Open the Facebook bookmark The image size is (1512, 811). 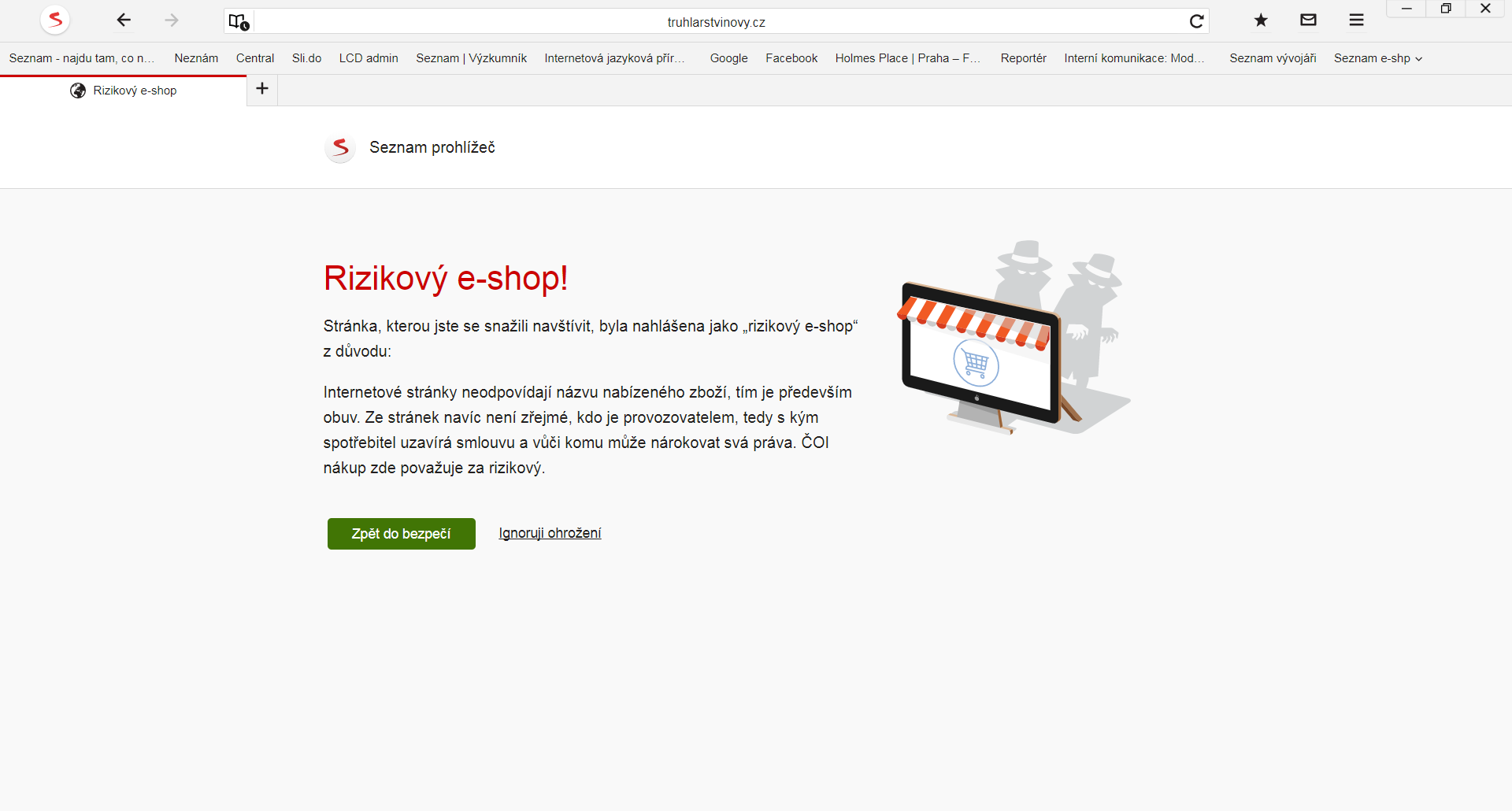pyautogui.click(x=791, y=58)
